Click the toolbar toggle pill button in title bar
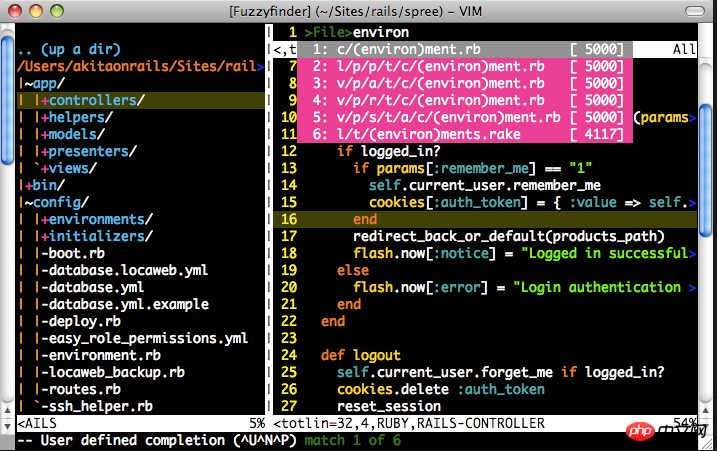The image size is (717, 451). [x=695, y=11]
